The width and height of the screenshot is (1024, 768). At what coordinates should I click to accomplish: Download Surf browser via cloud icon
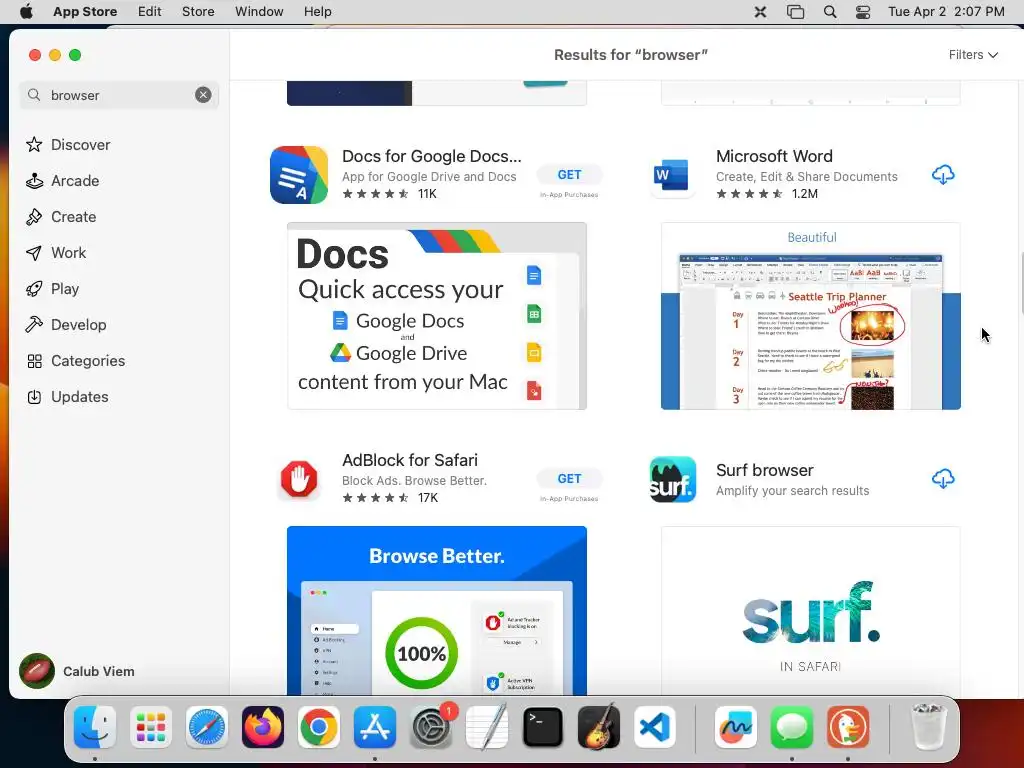coord(943,479)
